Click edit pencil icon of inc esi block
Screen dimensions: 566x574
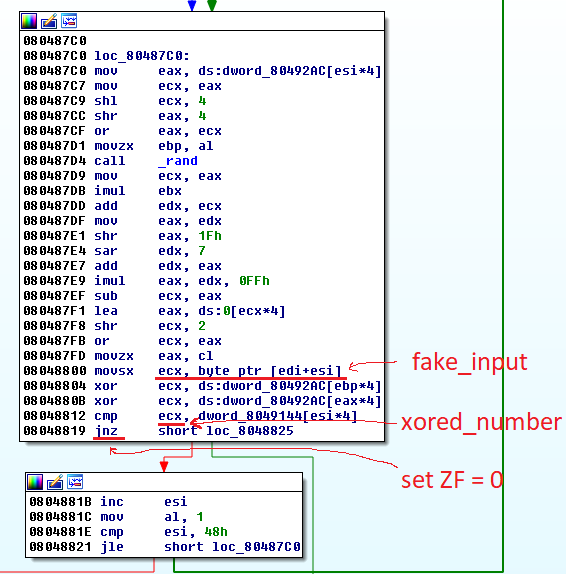[55, 482]
